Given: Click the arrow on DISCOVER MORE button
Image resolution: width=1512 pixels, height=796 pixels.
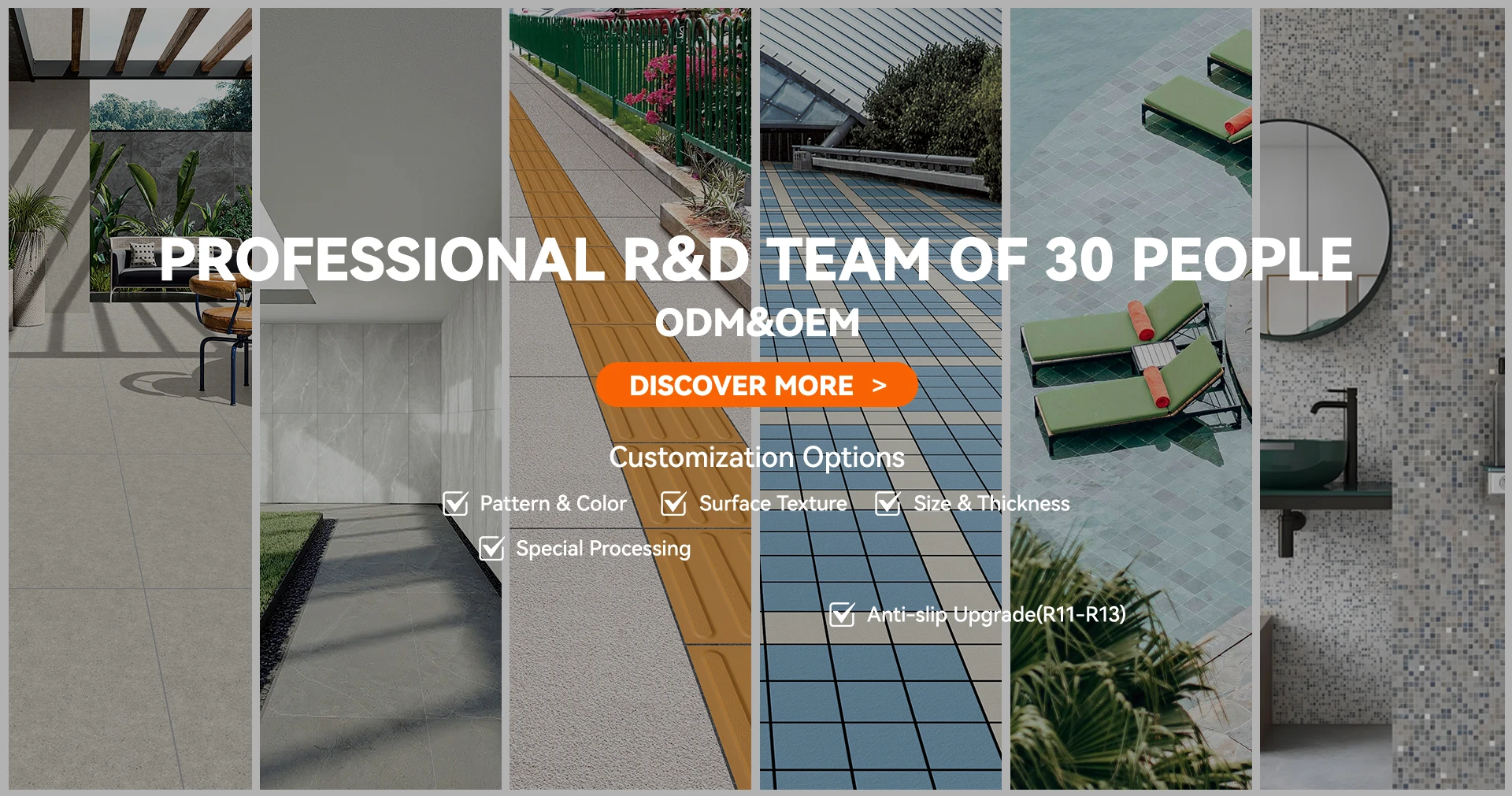Looking at the screenshot, I should 880,386.
